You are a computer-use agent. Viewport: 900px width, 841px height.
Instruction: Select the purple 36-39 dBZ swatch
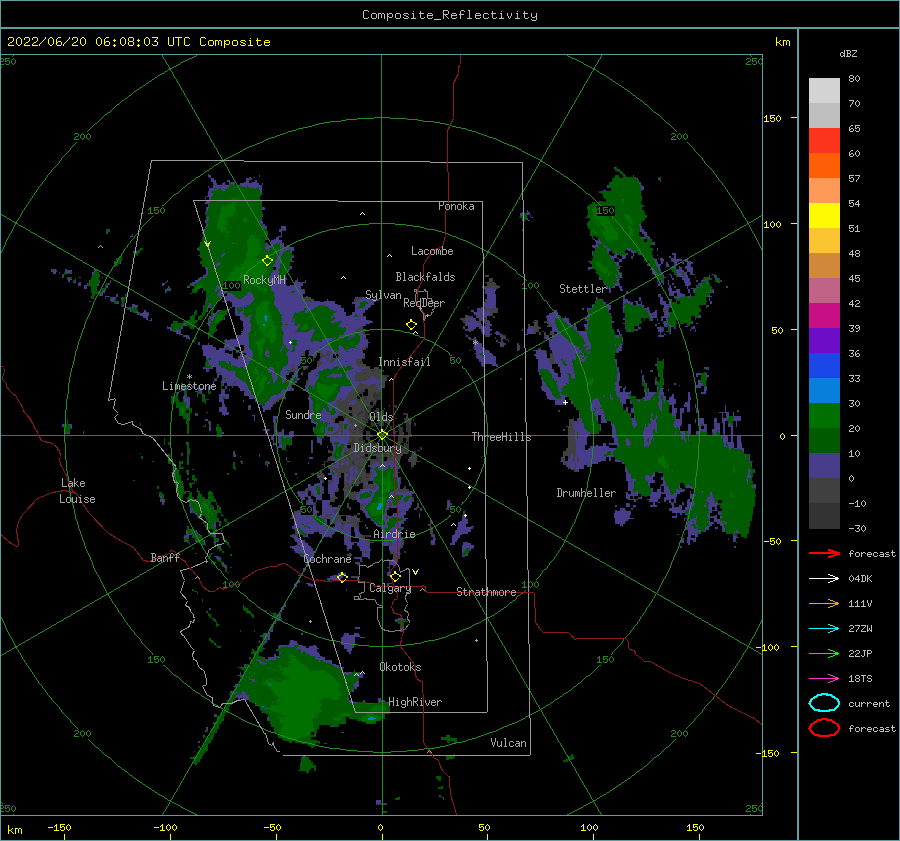[824, 341]
